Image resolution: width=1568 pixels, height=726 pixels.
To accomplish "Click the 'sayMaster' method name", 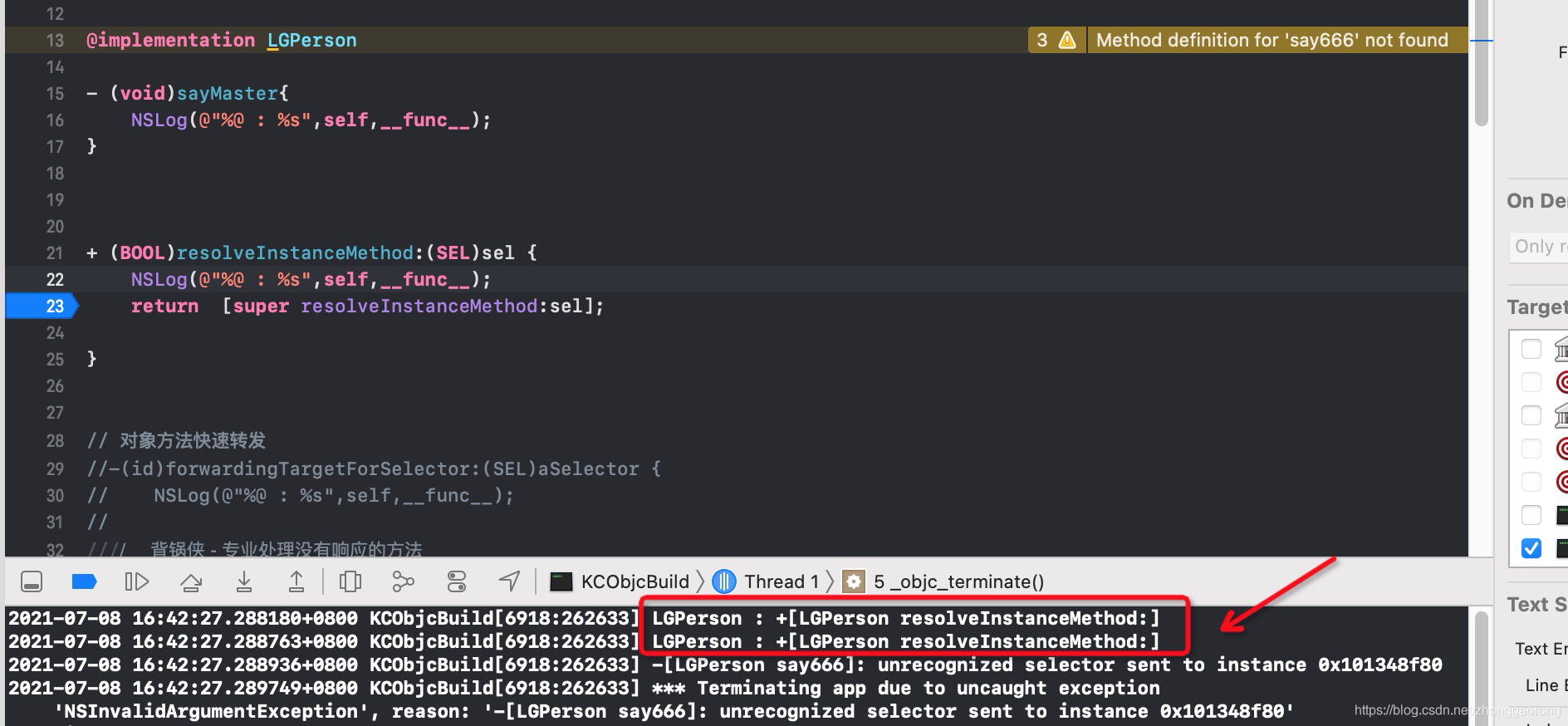I will tap(228, 93).
